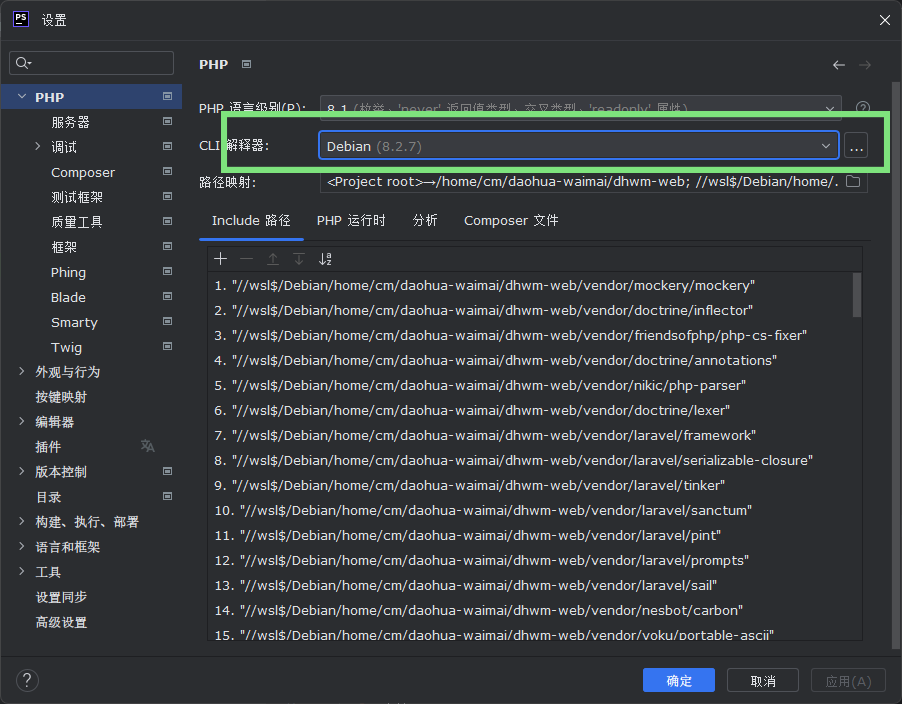Click the sort include paths alphabetically icon
Viewport: 902px width, 704px height.
pyautogui.click(x=325, y=259)
